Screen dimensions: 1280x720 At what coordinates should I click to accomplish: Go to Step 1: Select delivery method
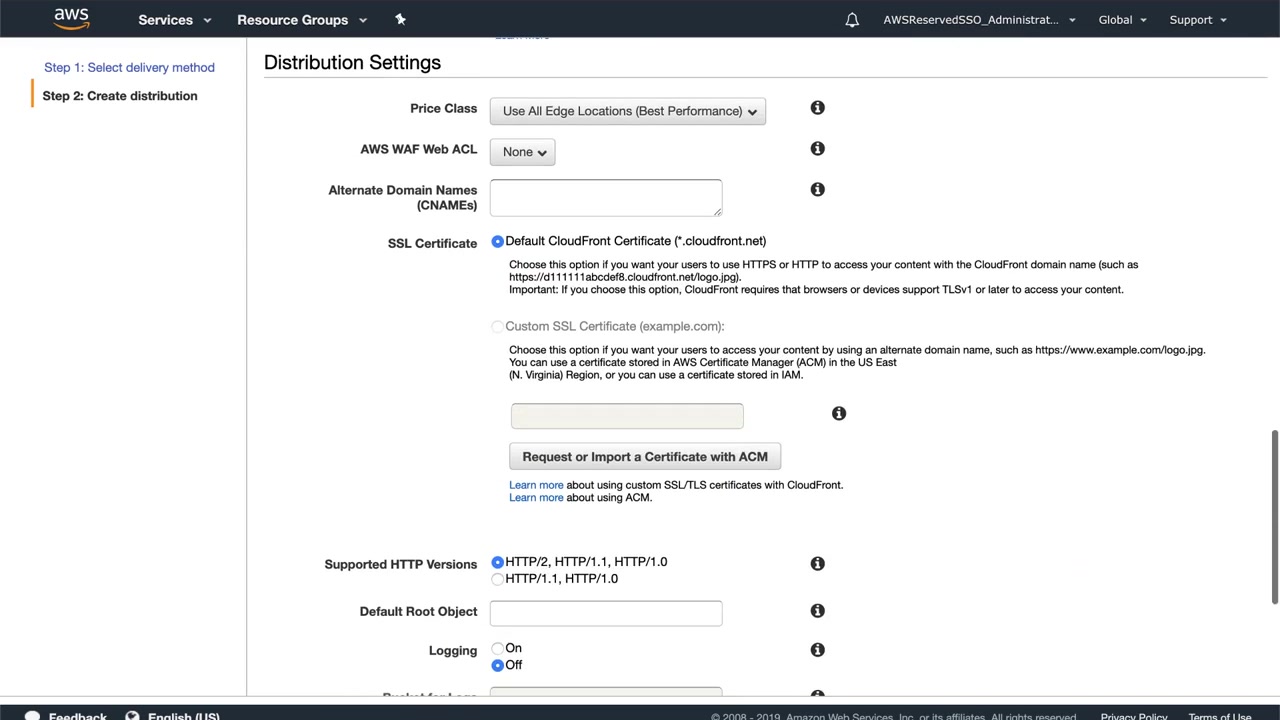coord(129,67)
